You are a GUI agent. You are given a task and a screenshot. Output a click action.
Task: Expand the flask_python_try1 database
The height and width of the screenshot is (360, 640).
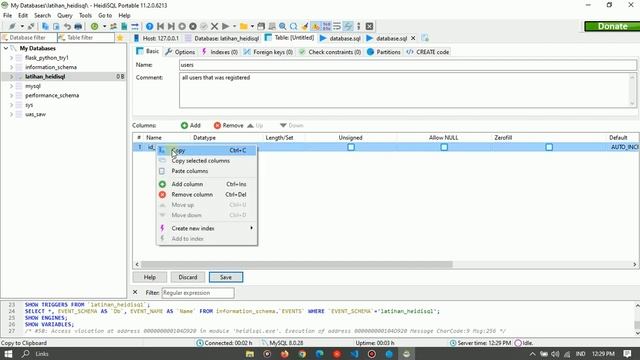(11, 58)
